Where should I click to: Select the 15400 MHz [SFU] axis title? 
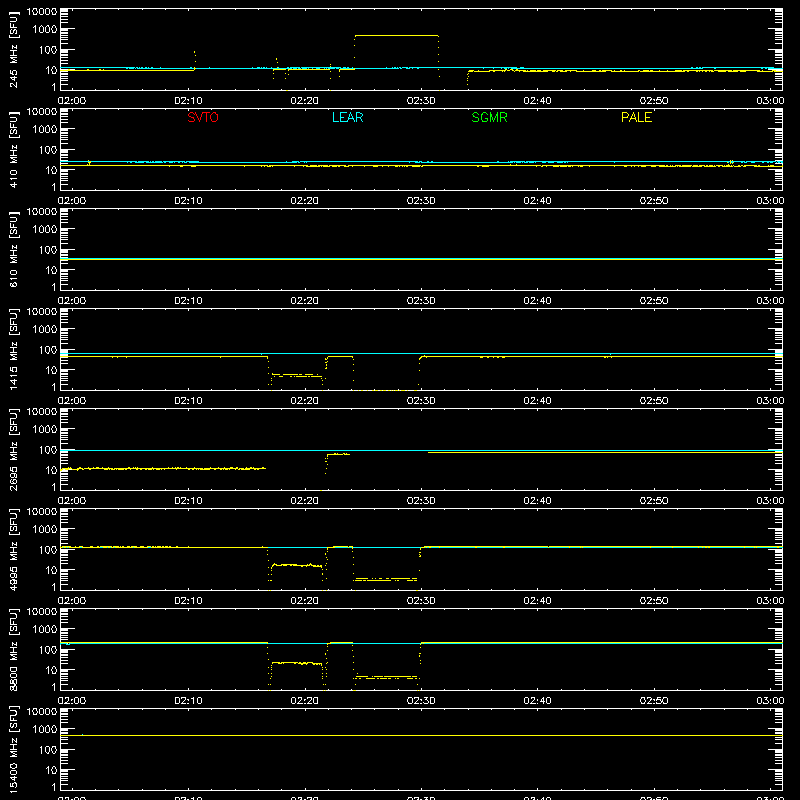(14, 750)
